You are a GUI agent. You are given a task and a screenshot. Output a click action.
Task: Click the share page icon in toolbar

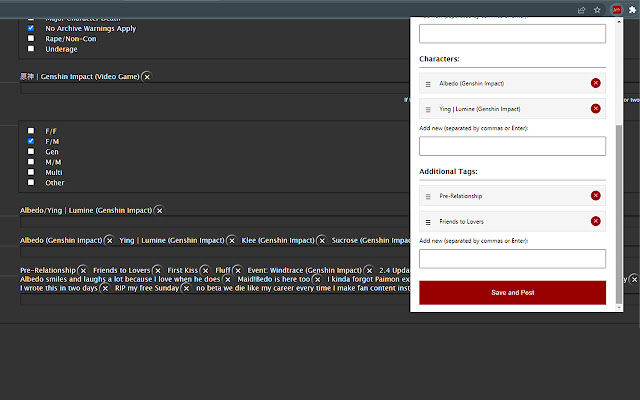582,10
